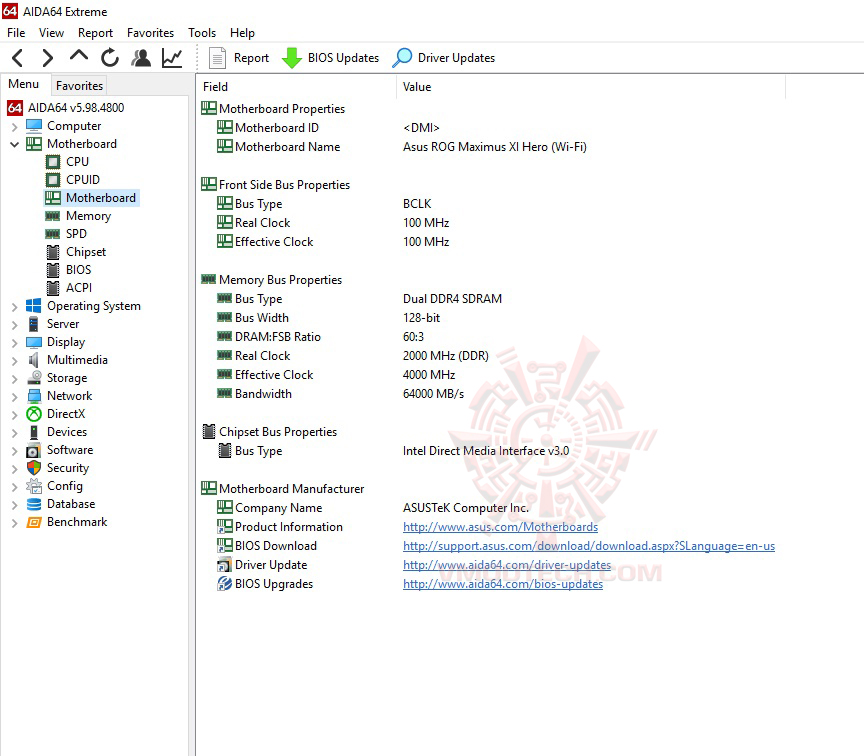Open the View menu

click(51, 33)
